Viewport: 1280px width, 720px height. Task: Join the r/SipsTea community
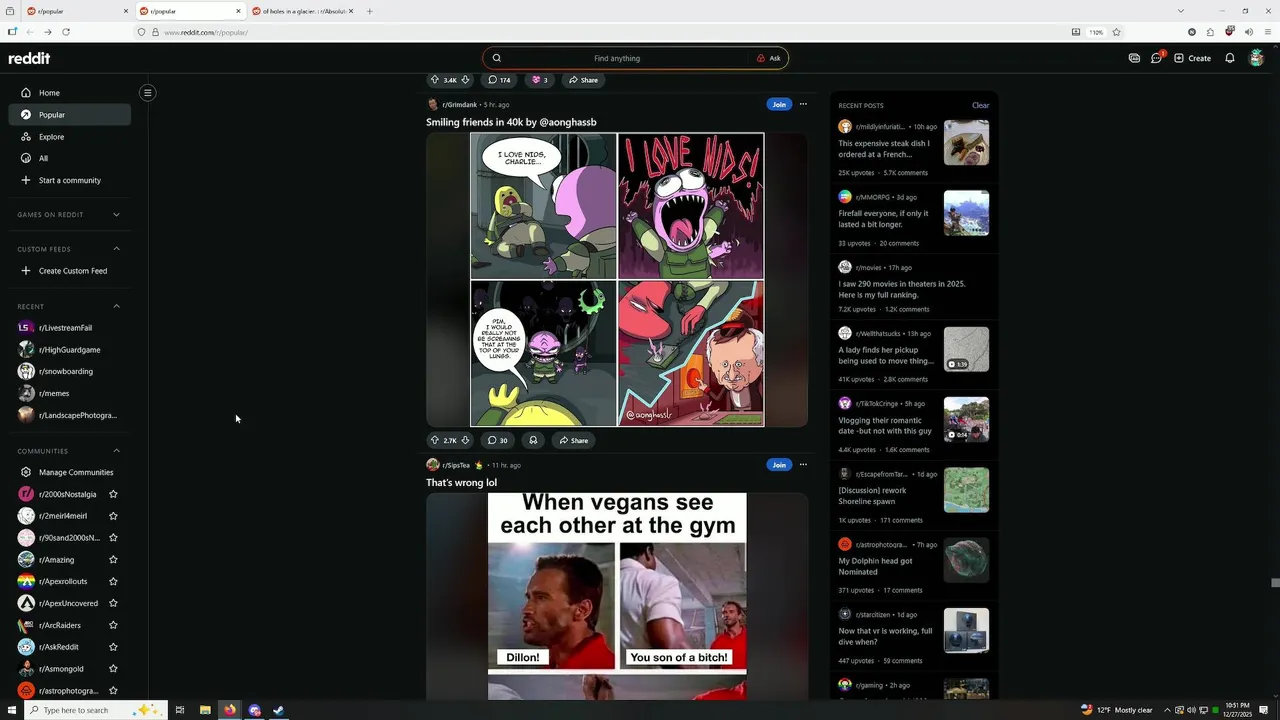point(779,465)
